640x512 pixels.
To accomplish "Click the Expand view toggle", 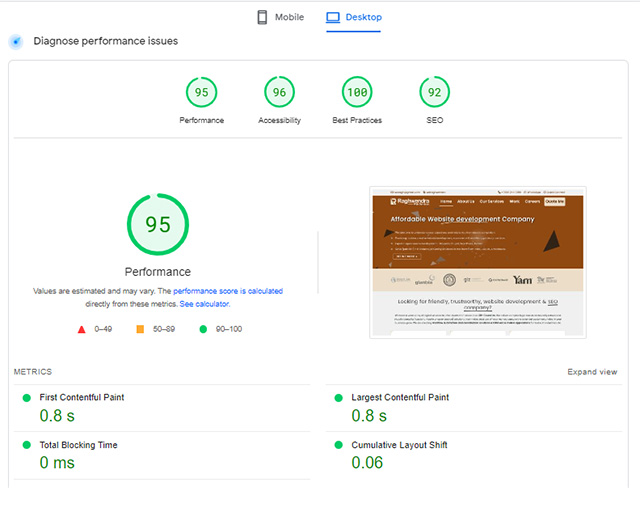I will 592,372.
